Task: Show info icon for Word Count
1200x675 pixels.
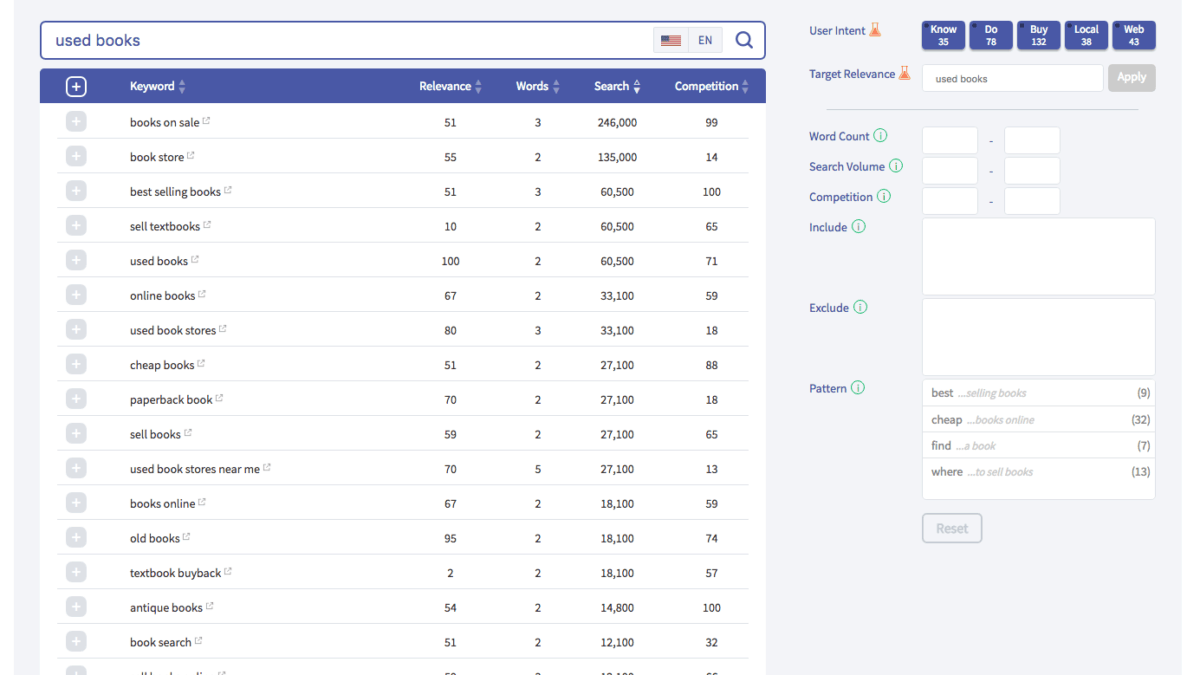Action: (880, 136)
